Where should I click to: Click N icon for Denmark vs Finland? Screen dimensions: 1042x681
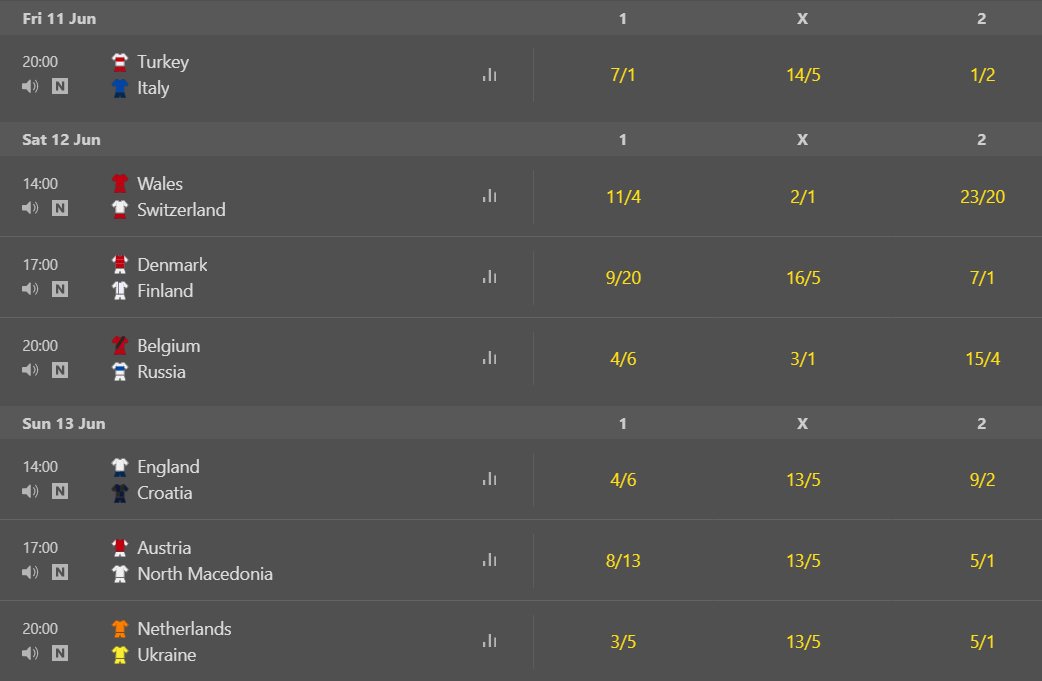[60, 289]
